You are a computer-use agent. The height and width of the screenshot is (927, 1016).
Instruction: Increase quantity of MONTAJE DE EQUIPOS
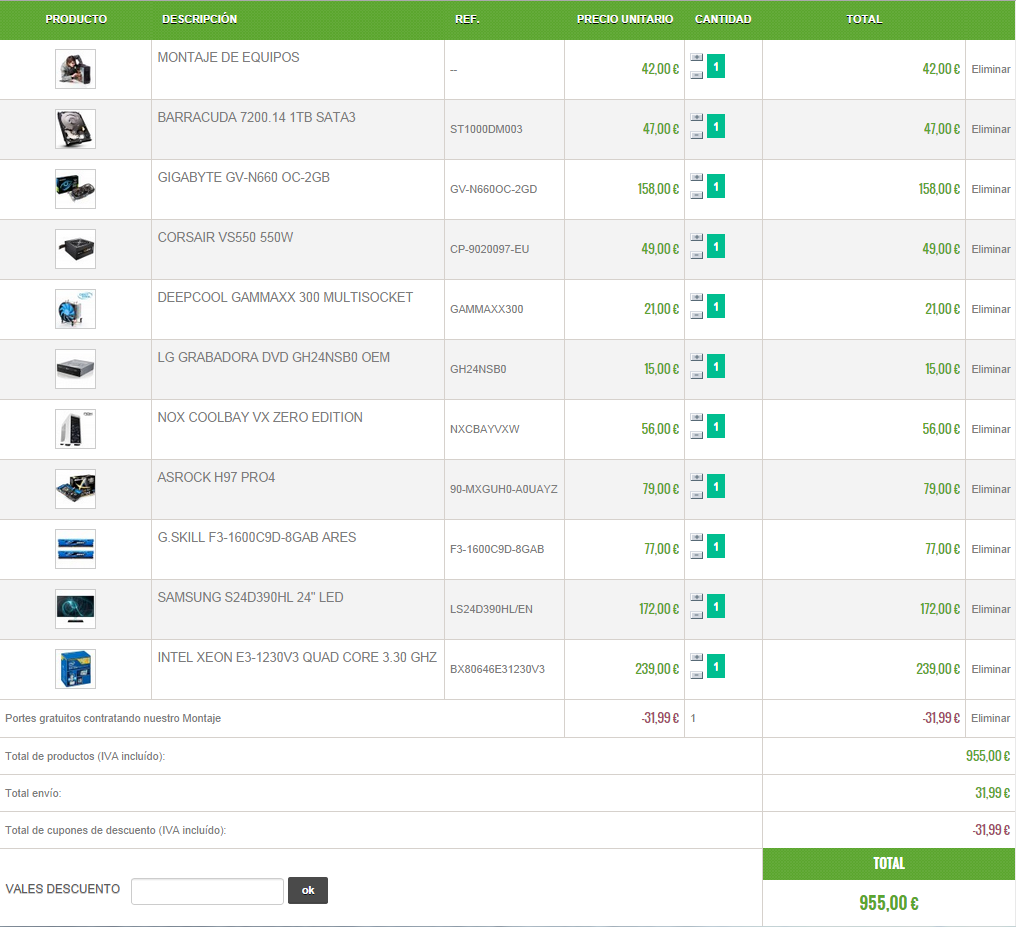(697, 58)
